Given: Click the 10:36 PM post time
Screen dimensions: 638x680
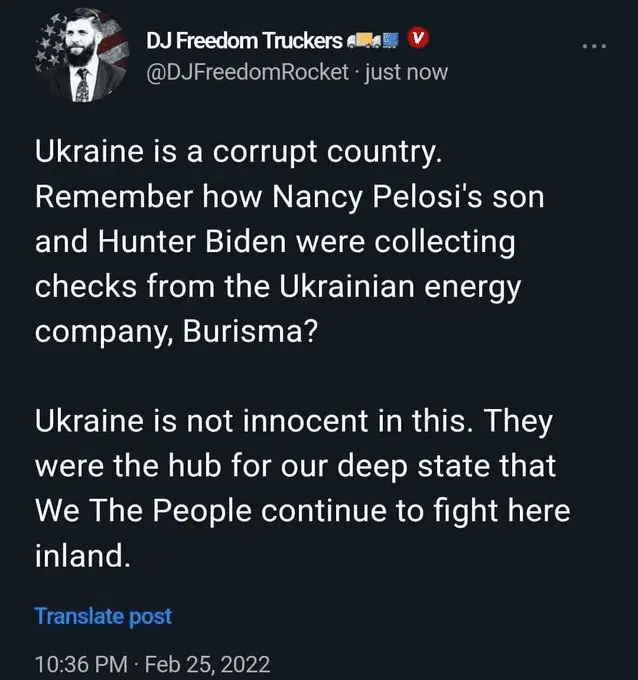Looking at the screenshot, I should coord(79,662).
